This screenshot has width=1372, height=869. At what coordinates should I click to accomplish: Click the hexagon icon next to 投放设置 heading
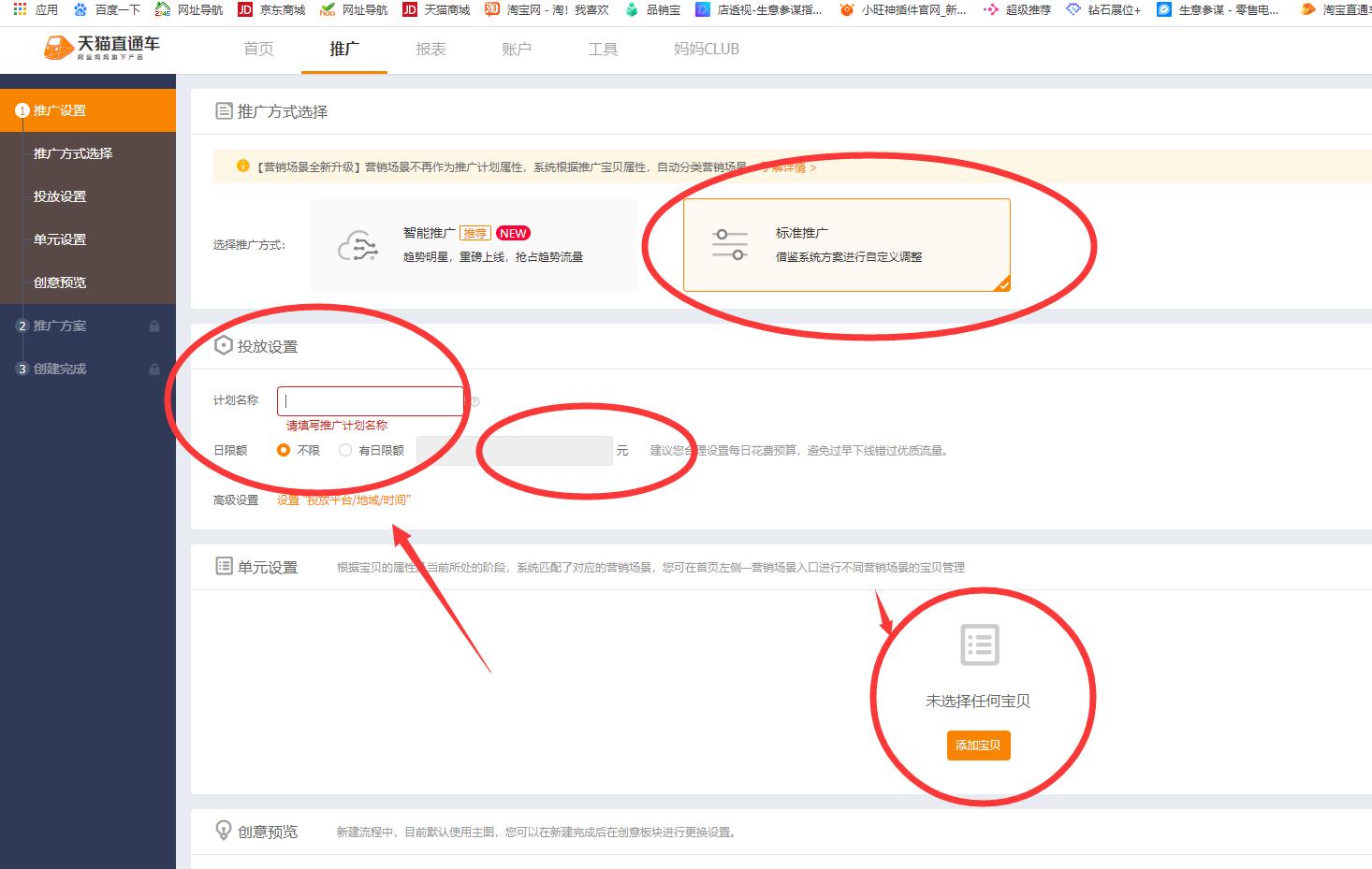(224, 344)
